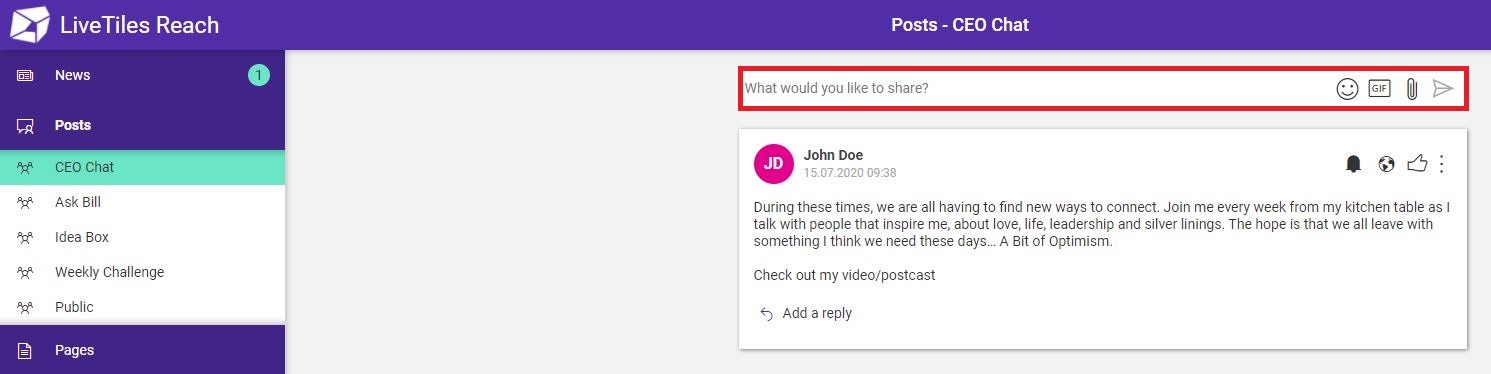Screen dimensions: 1491x374
Task: Click the group icon beside Public
Action: pos(26,308)
